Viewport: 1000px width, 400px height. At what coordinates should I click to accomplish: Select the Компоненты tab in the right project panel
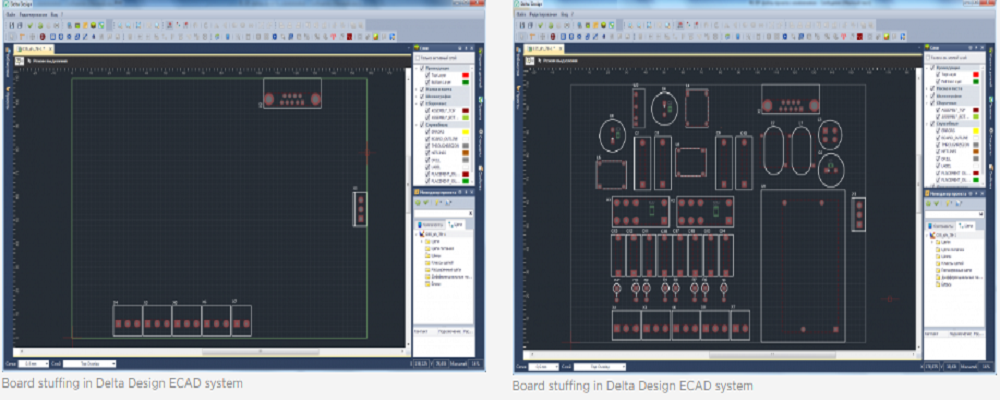point(939,227)
